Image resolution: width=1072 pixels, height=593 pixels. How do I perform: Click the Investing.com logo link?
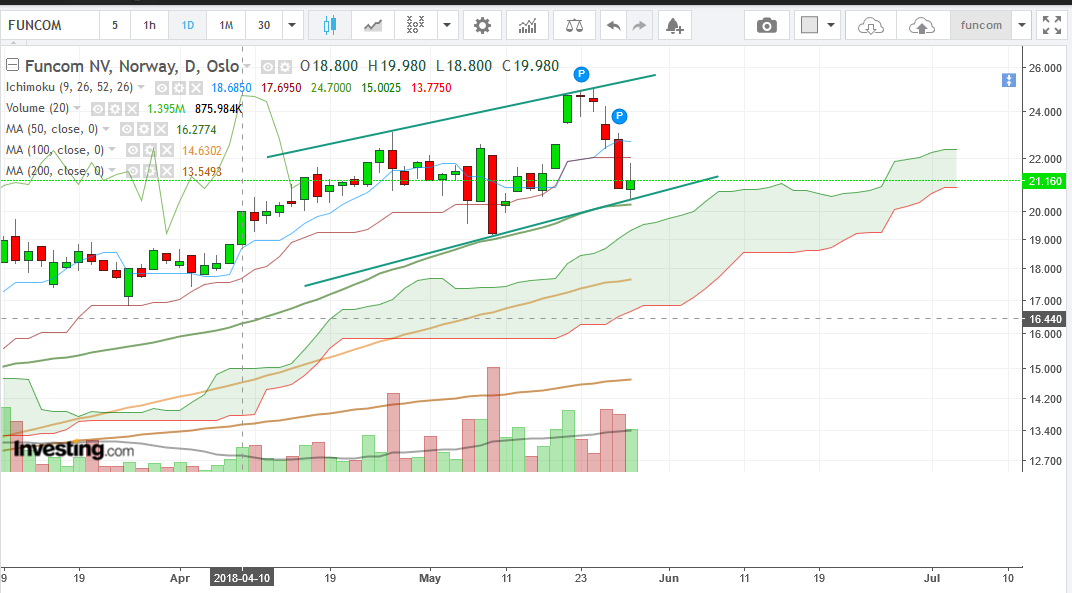pos(74,449)
